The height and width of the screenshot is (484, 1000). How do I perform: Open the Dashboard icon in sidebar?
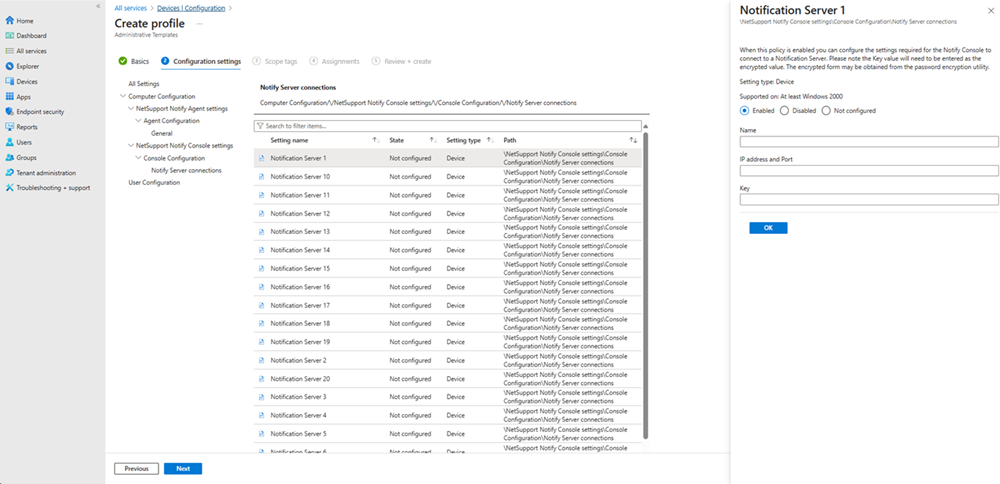coord(9,36)
